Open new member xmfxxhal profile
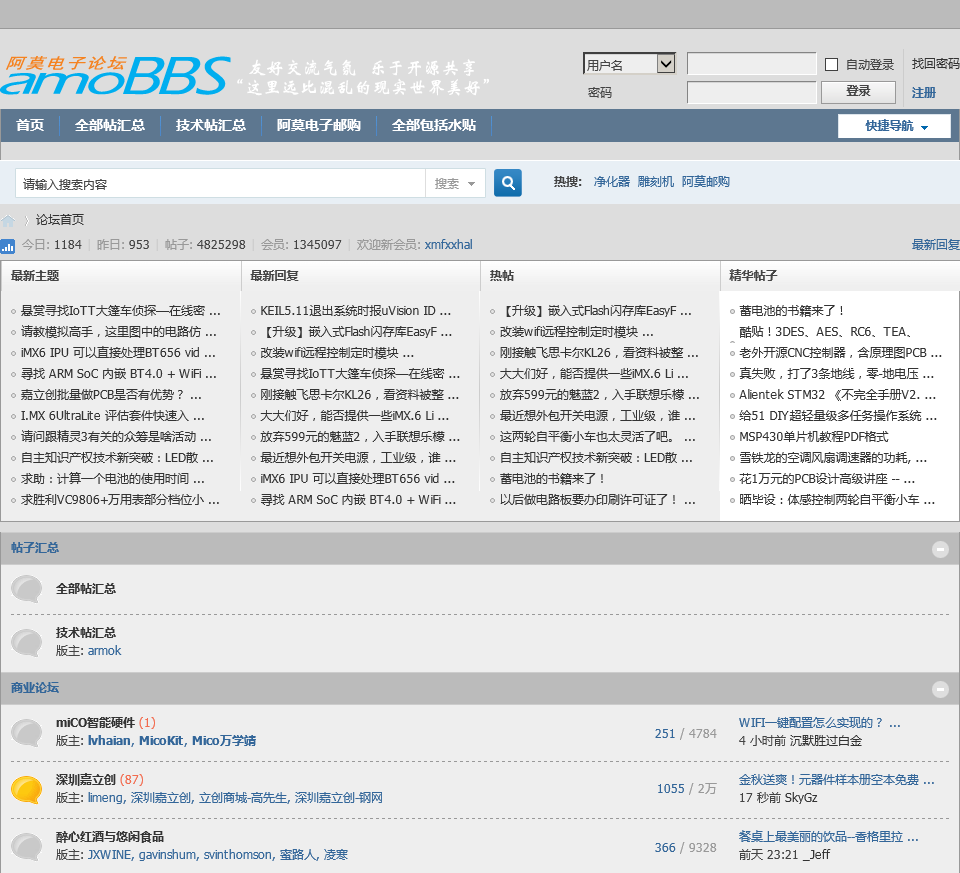 click(448, 244)
